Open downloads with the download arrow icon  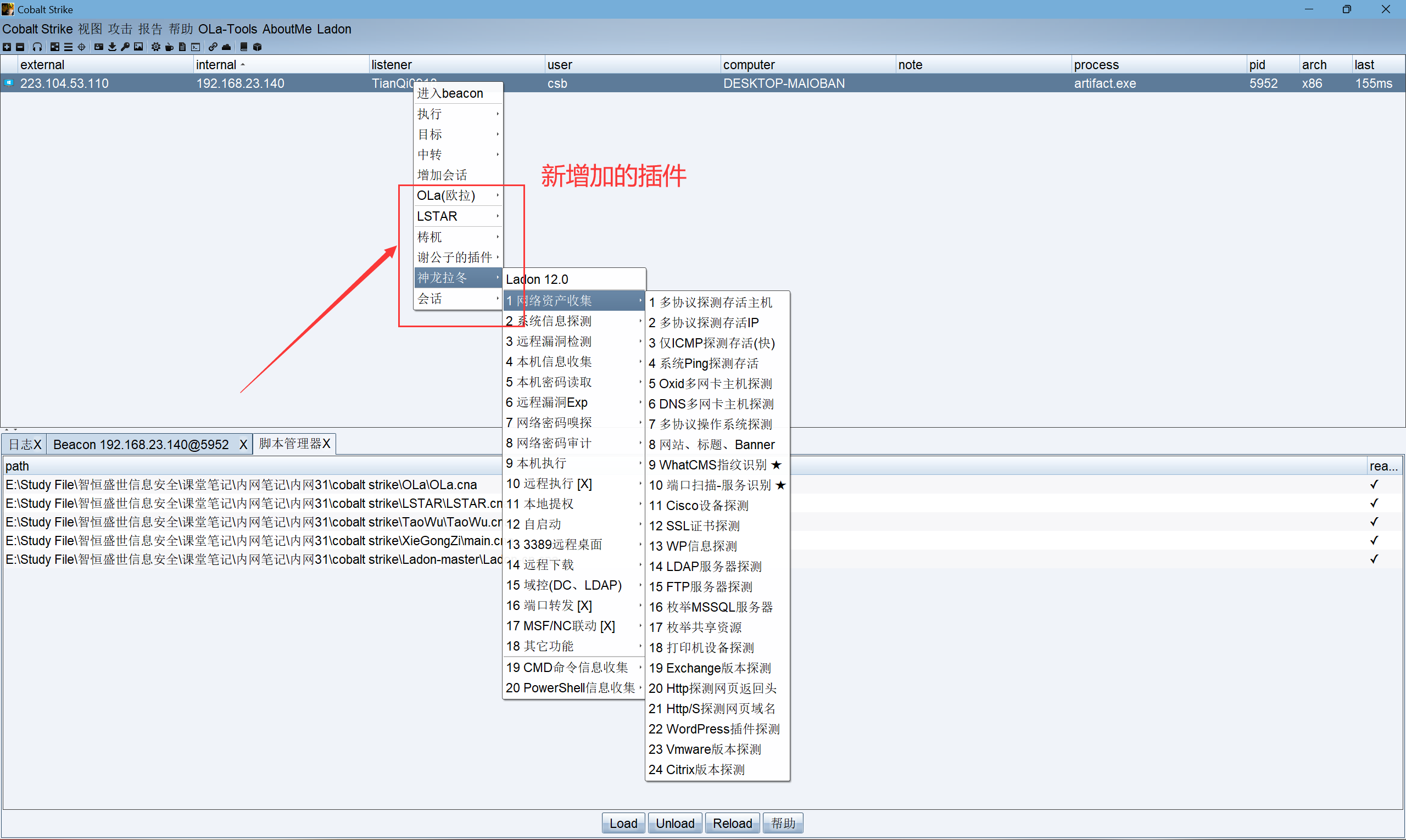click(x=112, y=47)
